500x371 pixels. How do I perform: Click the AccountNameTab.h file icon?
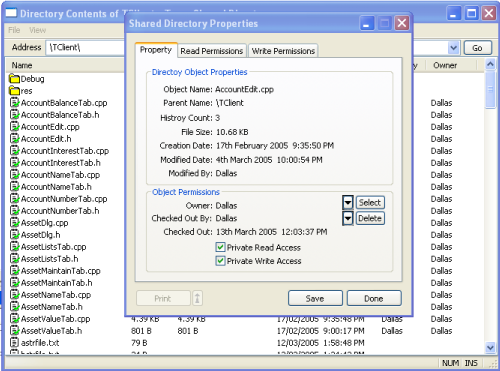pos(15,187)
